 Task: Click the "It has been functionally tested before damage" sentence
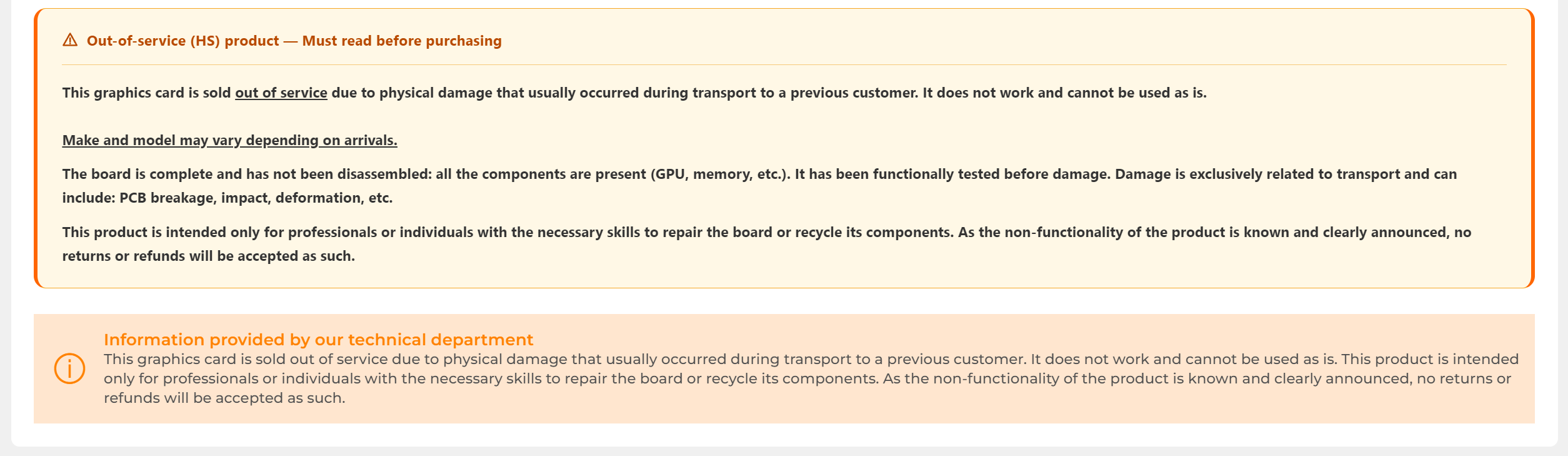[x=952, y=174]
